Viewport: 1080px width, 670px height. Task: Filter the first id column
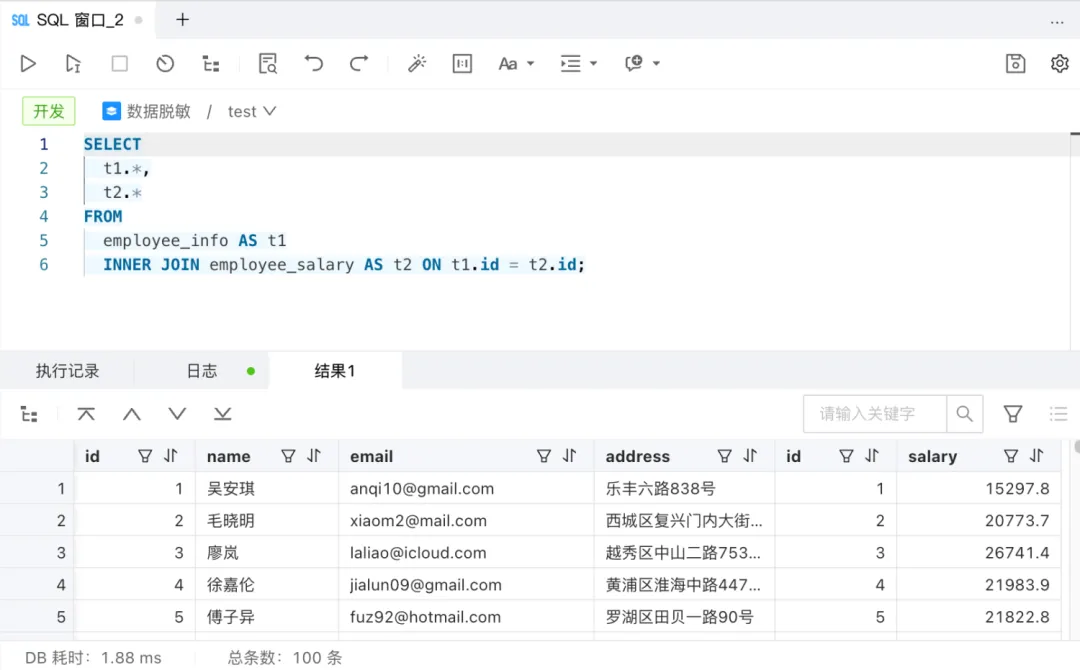pyautogui.click(x=145, y=456)
